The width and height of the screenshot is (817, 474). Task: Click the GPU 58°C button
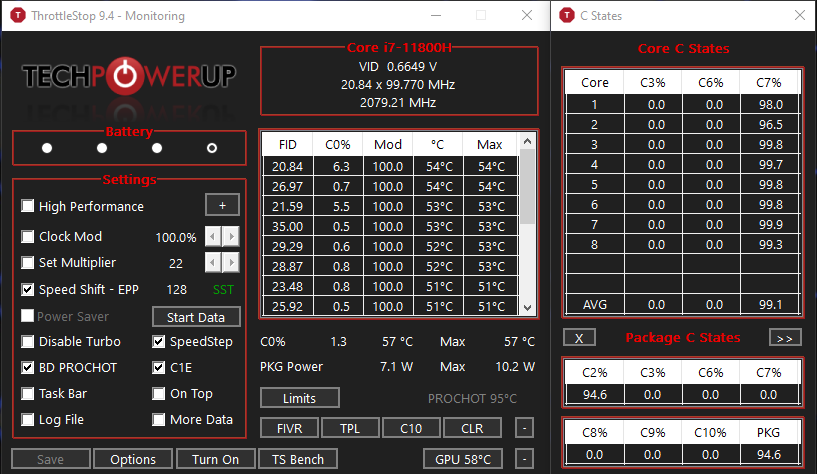pyautogui.click(x=463, y=459)
